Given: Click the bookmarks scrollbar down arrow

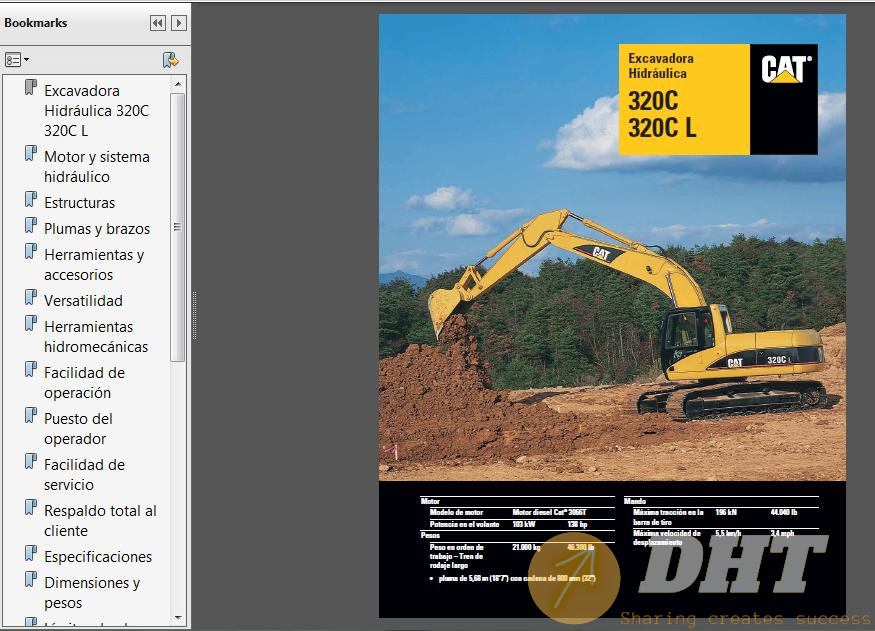Looking at the screenshot, I should pyautogui.click(x=178, y=618).
